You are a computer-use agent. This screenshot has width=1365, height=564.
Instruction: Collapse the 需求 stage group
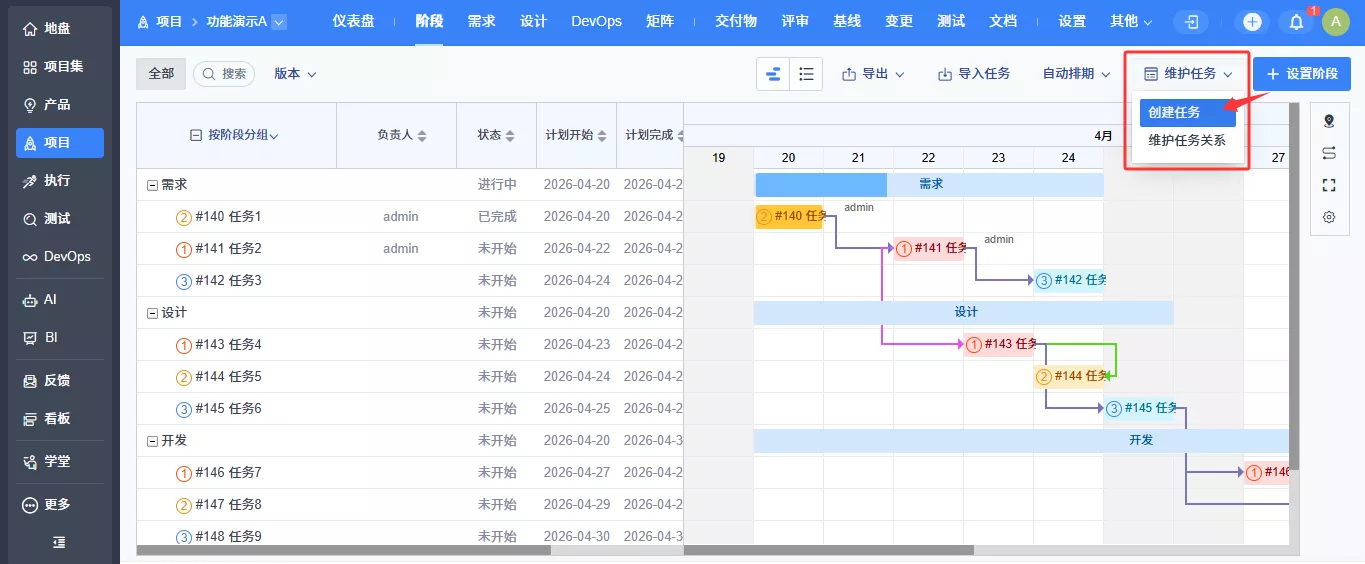pyautogui.click(x=152, y=185)
